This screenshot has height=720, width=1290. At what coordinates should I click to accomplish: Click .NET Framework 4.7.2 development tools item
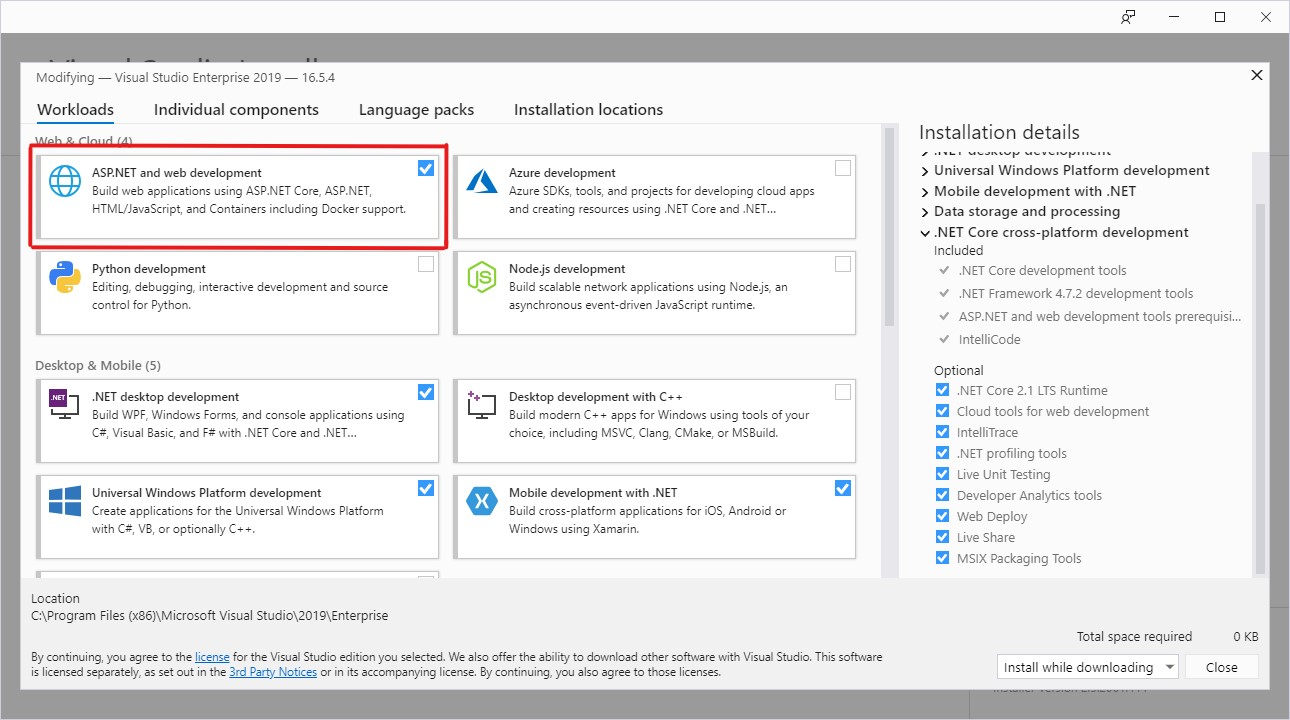point(1075,293)
